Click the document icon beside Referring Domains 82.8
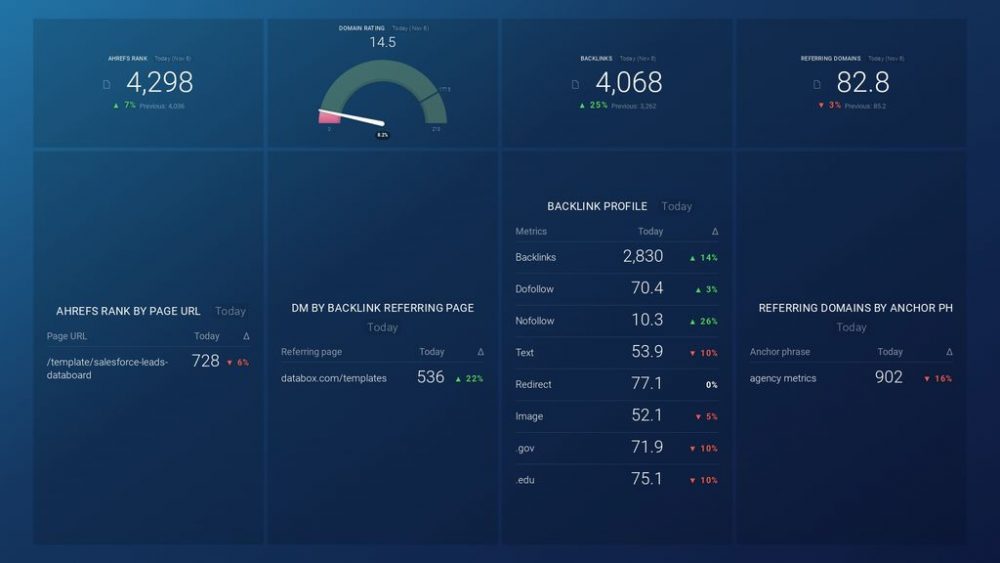Viewport: 1000px width, 563px height. tap(818, 85)
